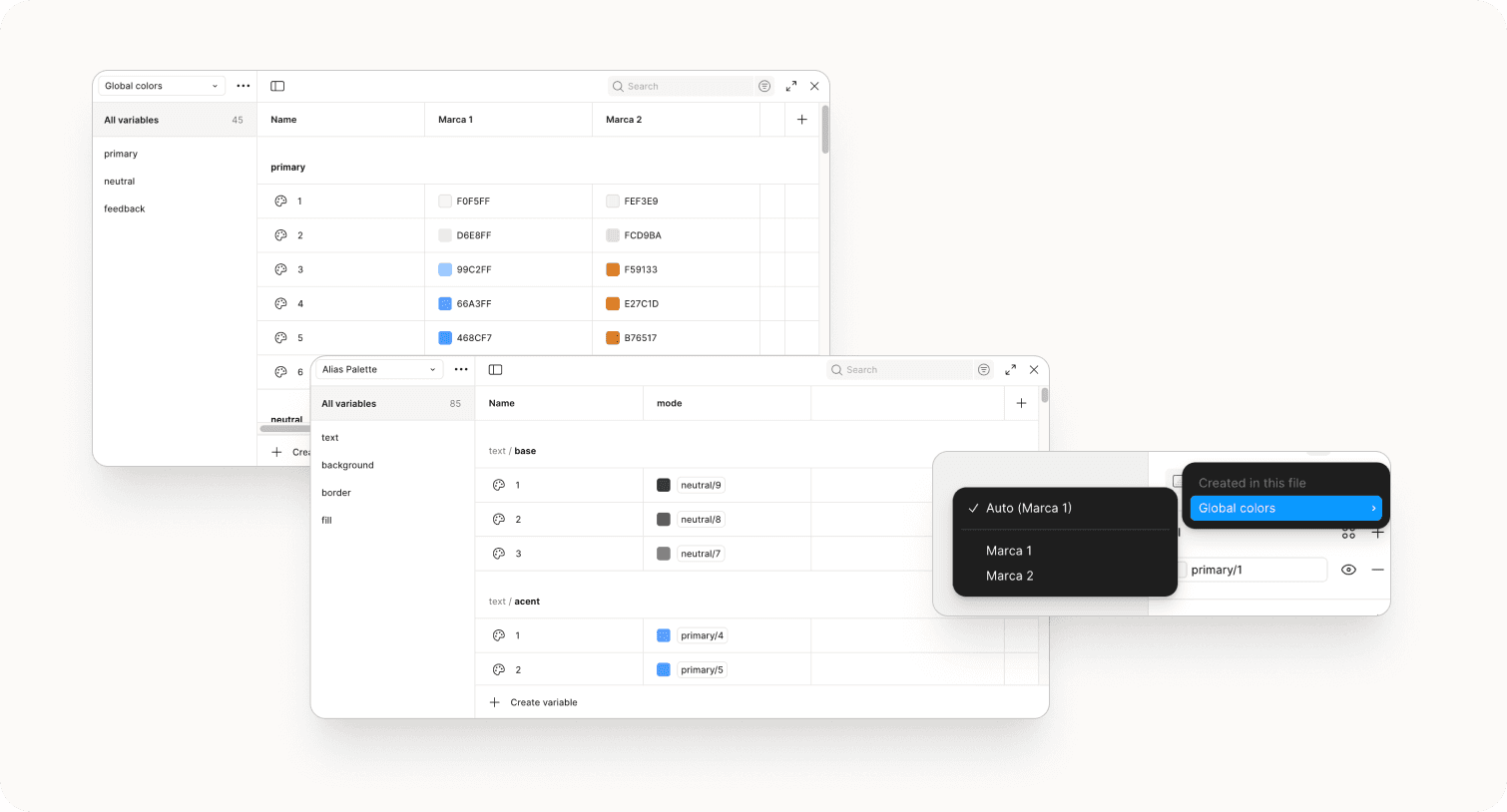Click the 66A3FF color swatch

445,303
